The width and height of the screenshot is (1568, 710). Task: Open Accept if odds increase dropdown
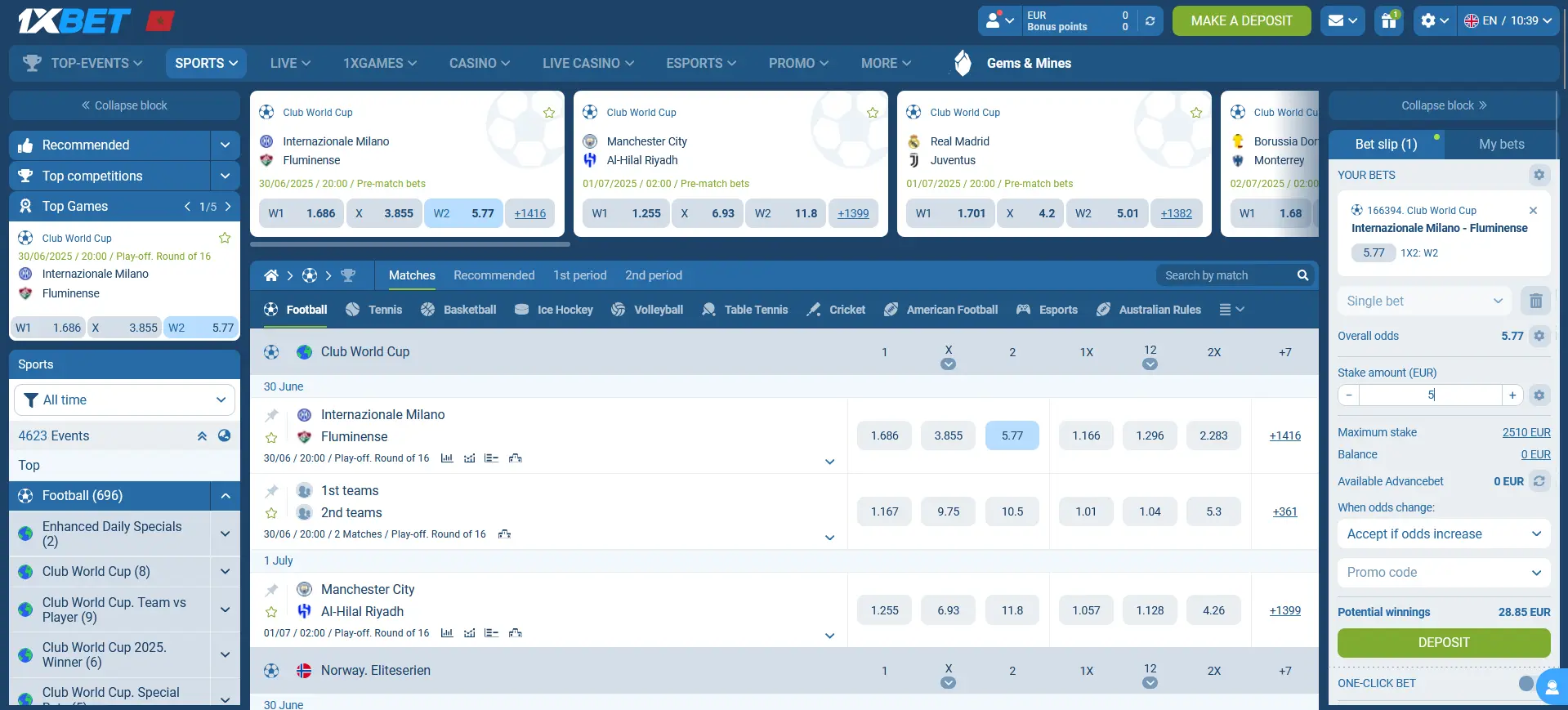1444,534
